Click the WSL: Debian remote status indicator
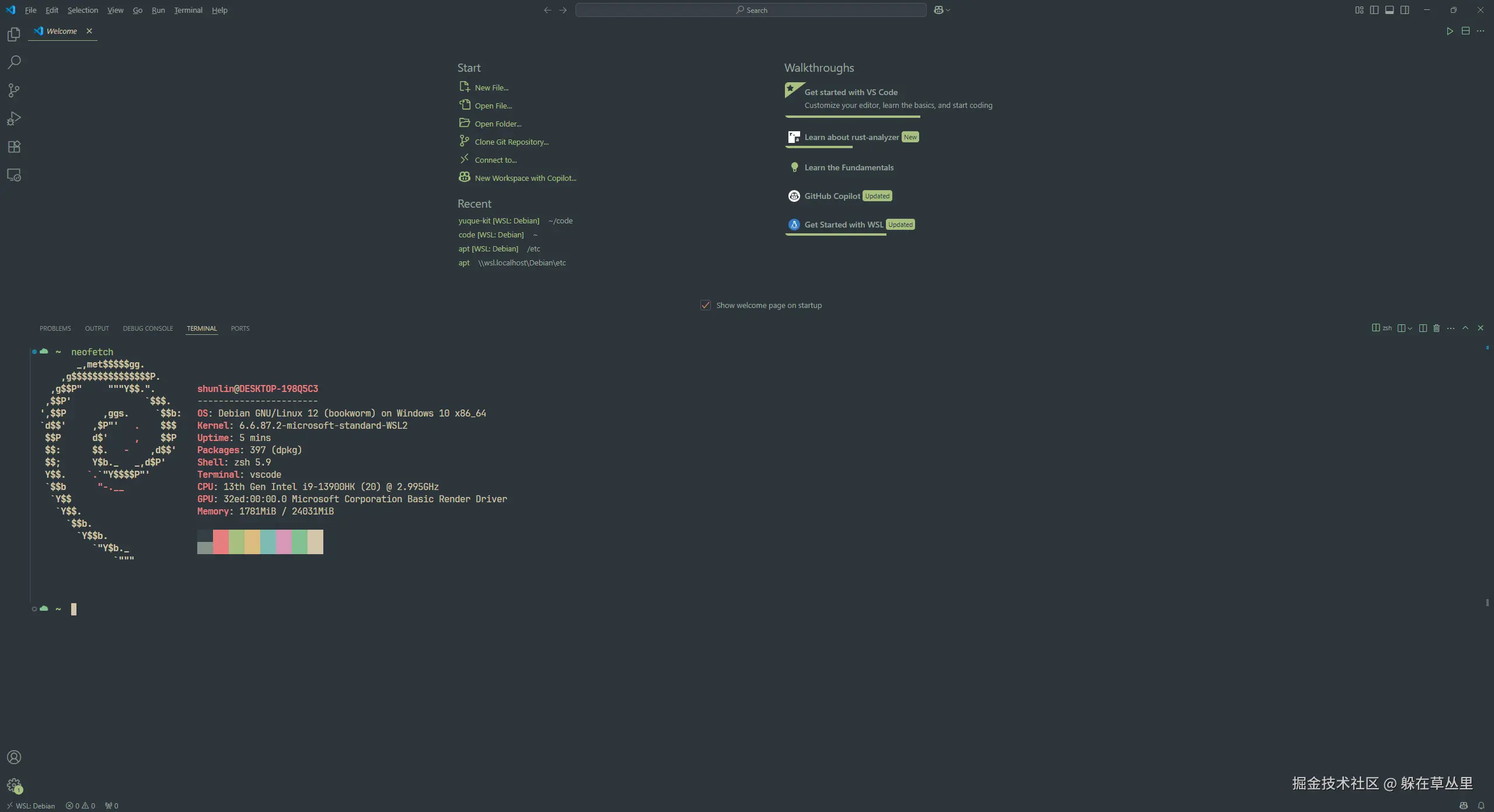1494x812 pixels. coord(30,806)
